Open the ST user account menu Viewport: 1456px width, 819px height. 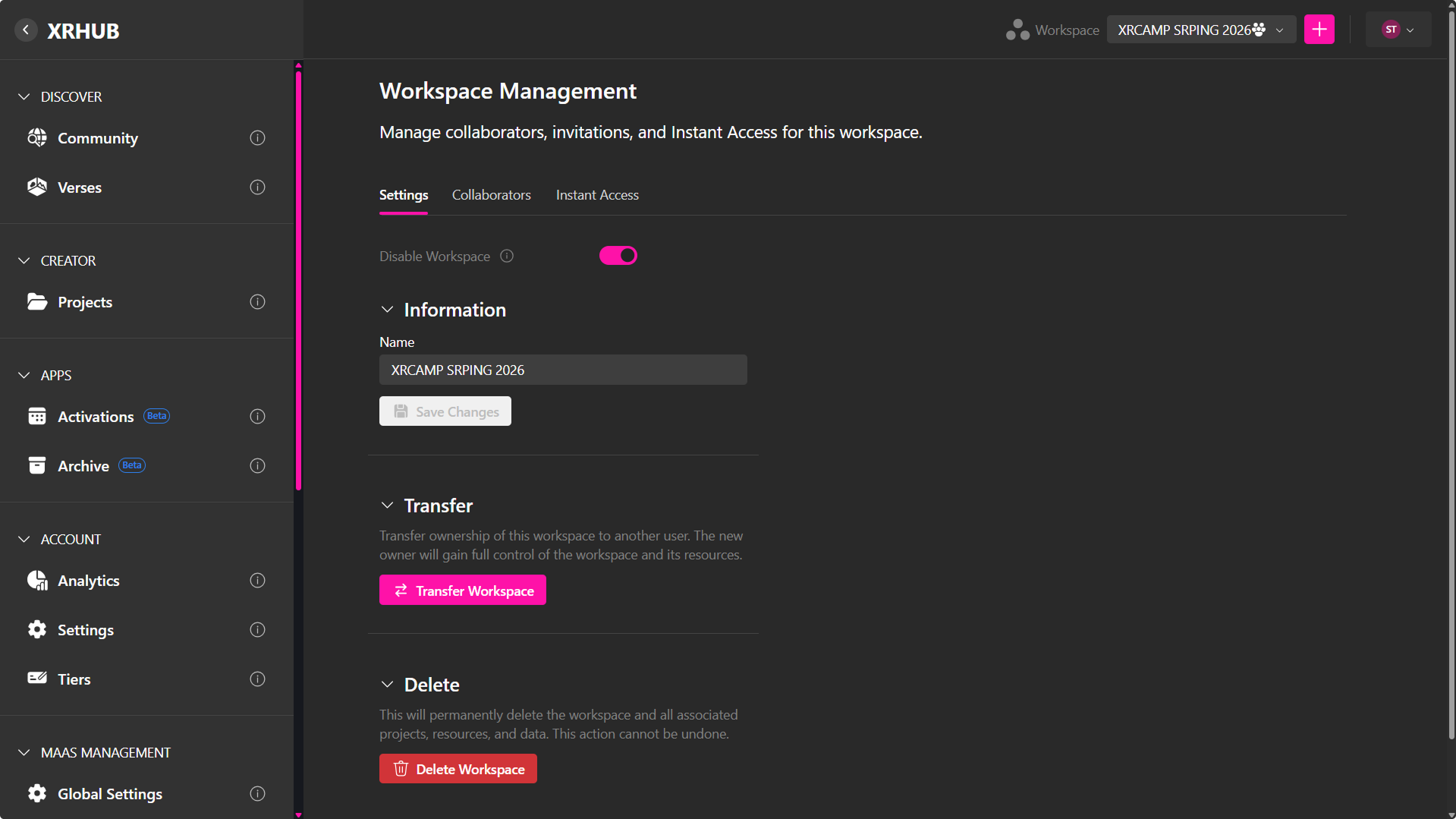tap(1398, 30)
